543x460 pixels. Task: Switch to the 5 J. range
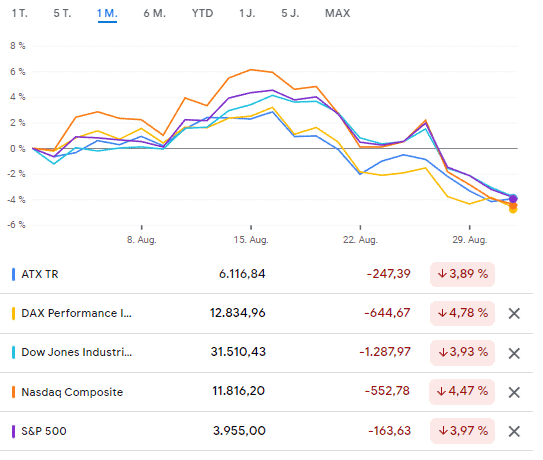tap(290, 13)
